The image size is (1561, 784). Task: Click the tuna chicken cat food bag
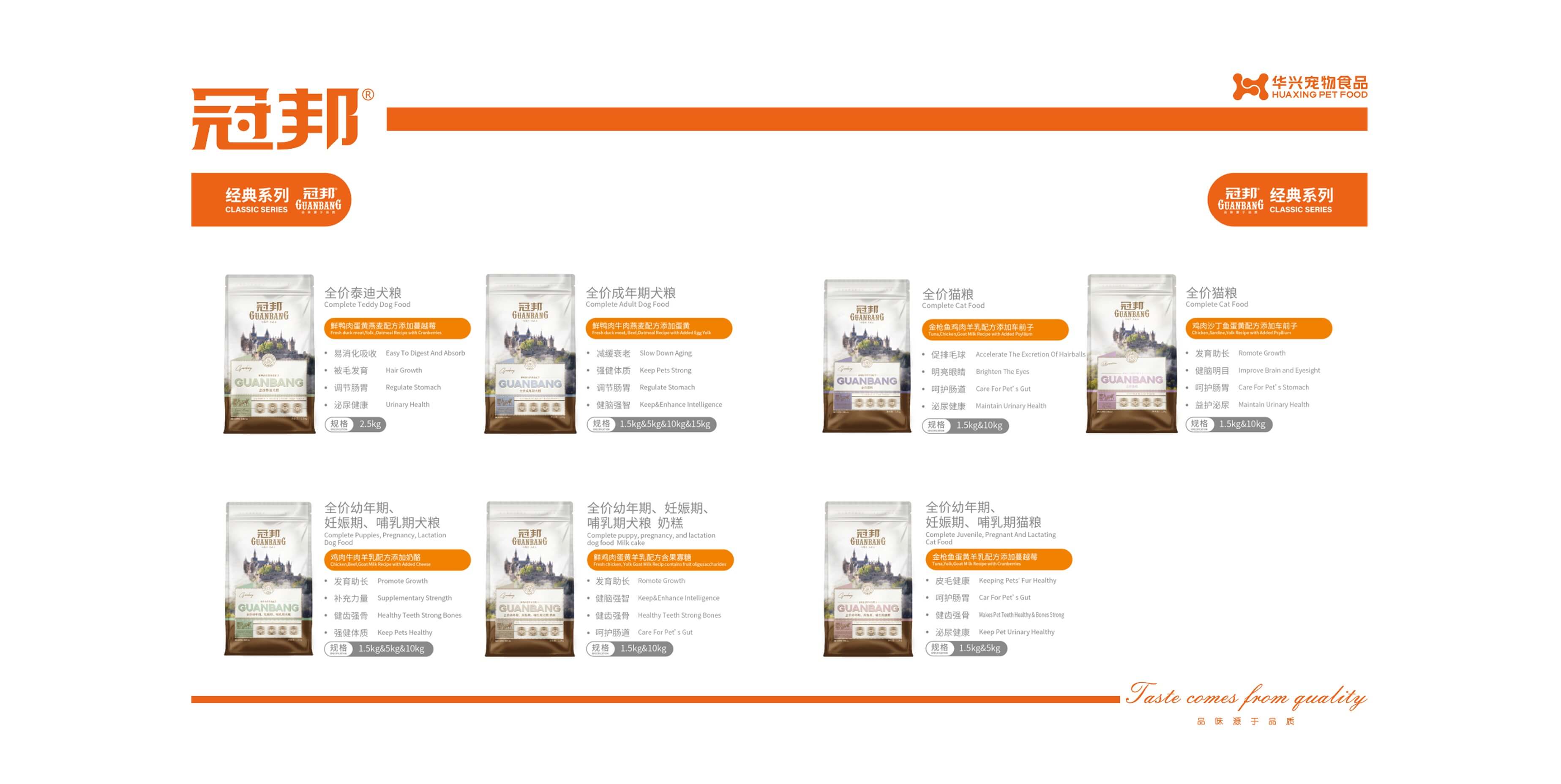click(x=867, y=356)
